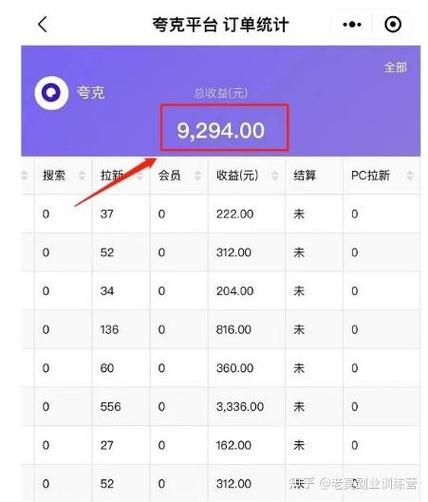Open the three-dot more menu
This screenshot has width=428, height=502.
352,25
